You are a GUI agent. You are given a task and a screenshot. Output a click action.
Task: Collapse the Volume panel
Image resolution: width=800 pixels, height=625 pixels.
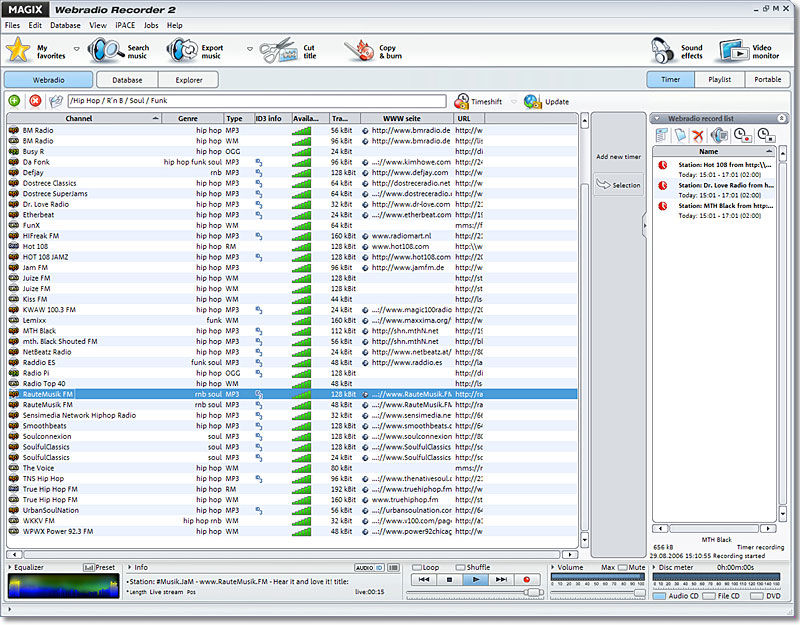[x=553, y=567]
